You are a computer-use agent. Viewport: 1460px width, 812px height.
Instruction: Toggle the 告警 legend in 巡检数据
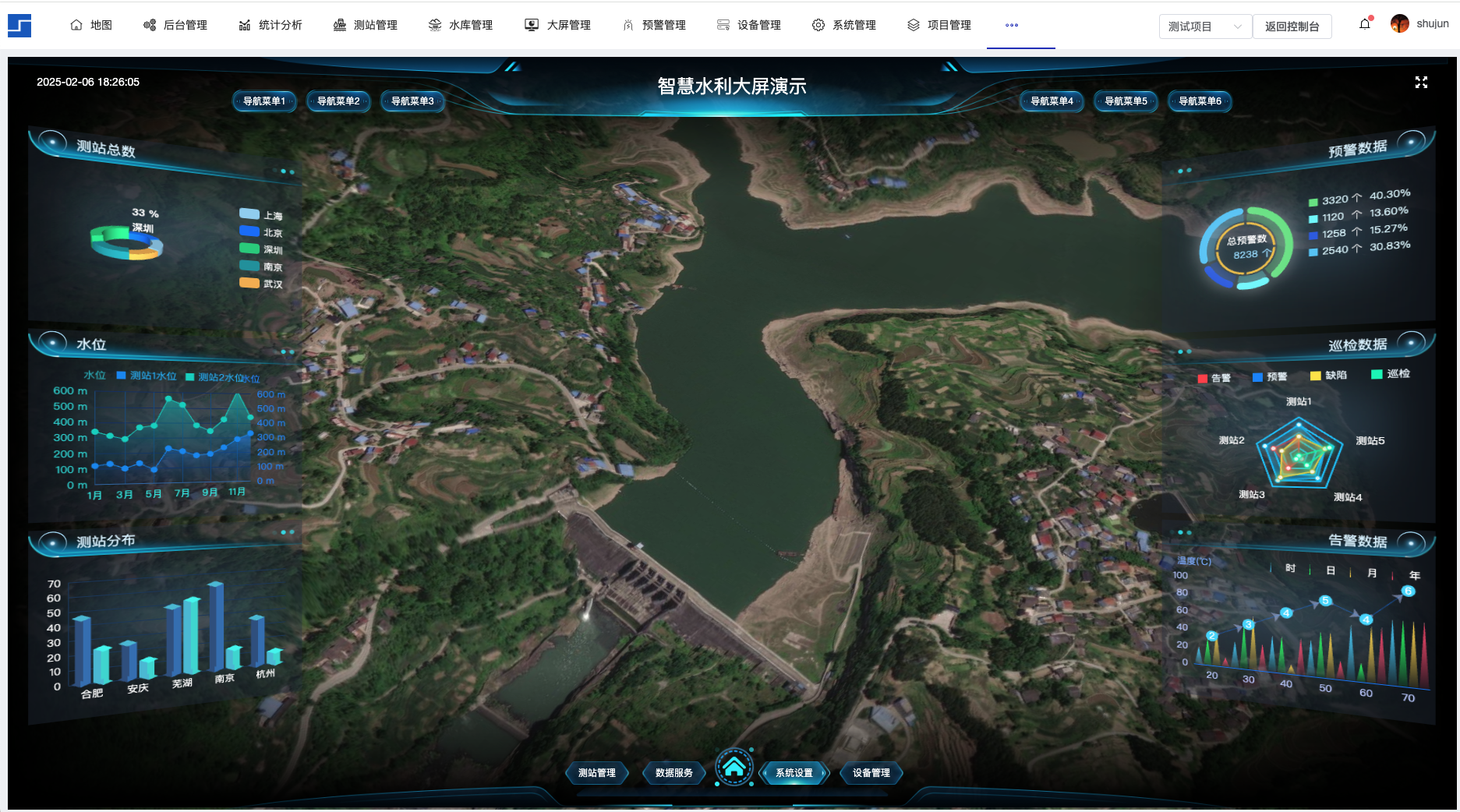(x=1214, y=378)
